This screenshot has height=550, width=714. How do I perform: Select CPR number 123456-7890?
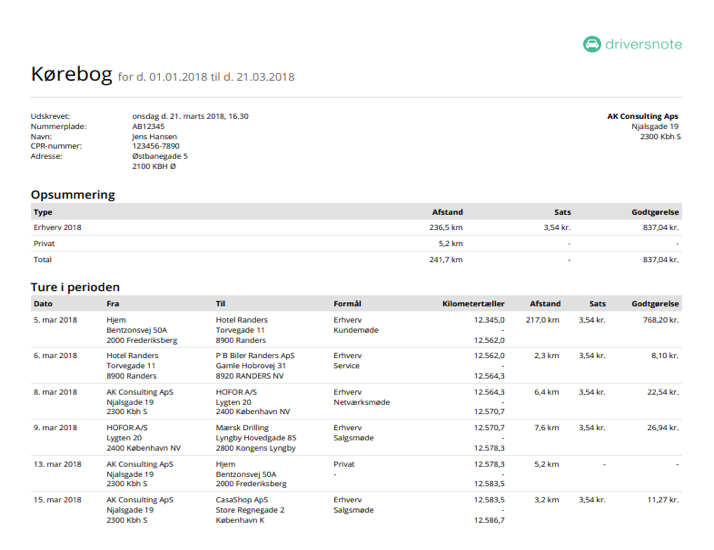click(156, 146)
